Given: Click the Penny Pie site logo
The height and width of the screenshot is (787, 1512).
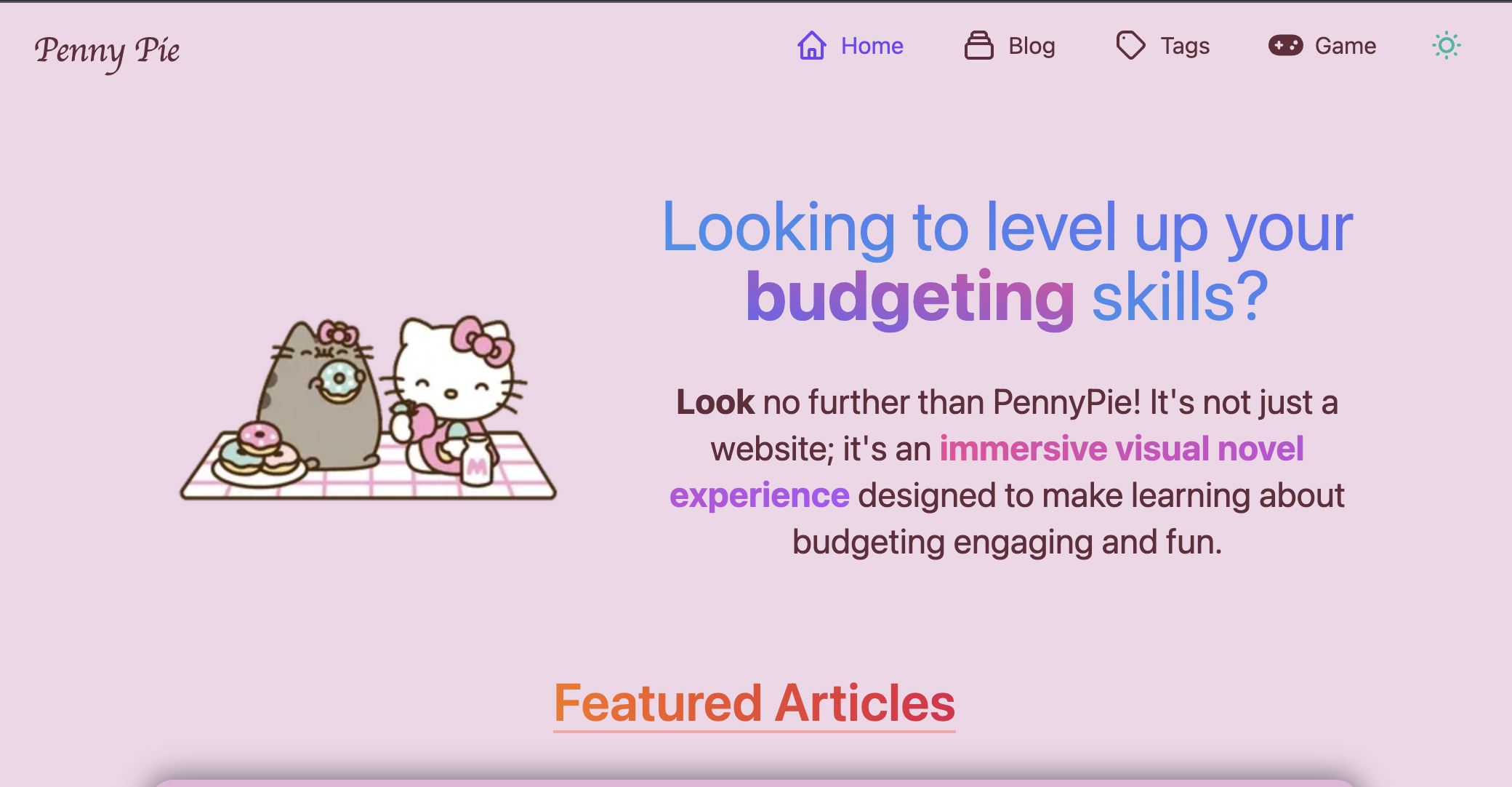Looking at the screenshot, I should pos(107,52).
